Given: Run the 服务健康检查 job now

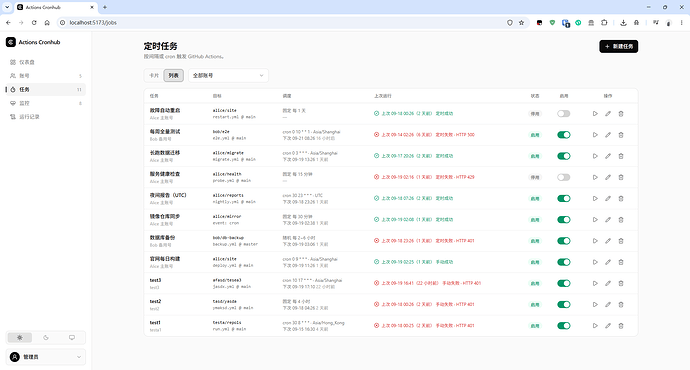Looking at the screenshot, I should [595, 177].
